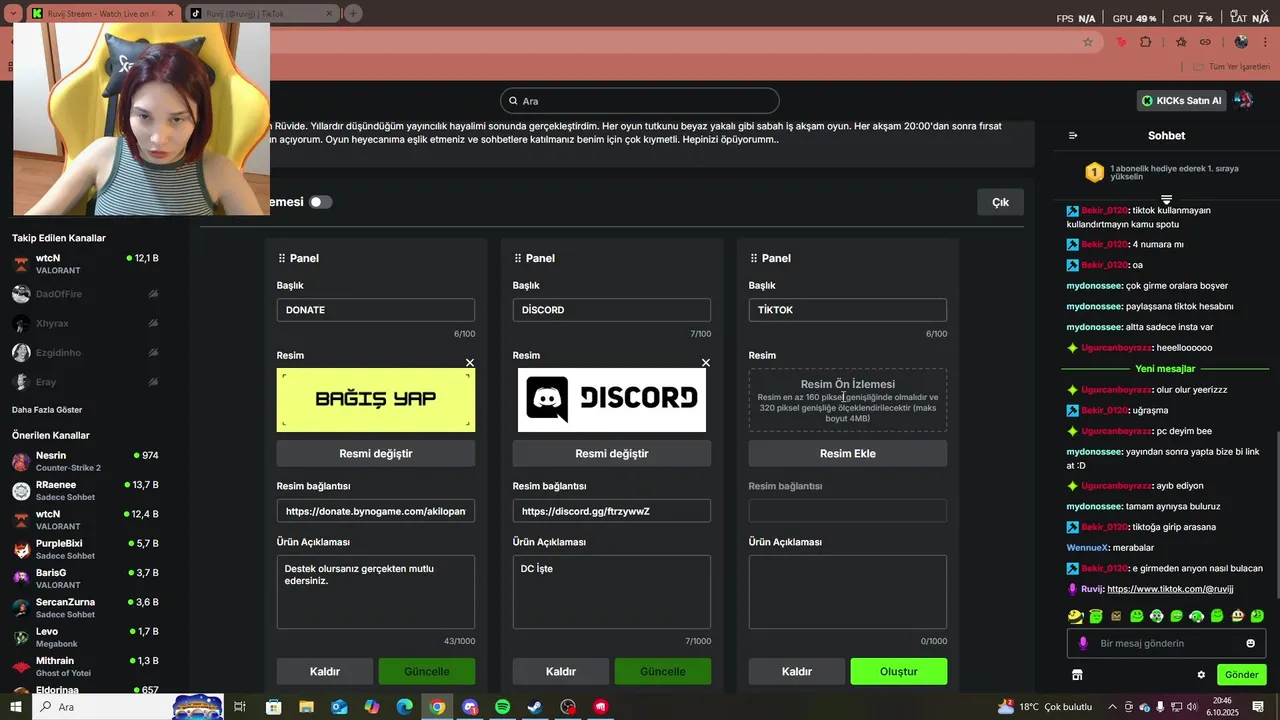Click the red extension icon

[1121, 42]
